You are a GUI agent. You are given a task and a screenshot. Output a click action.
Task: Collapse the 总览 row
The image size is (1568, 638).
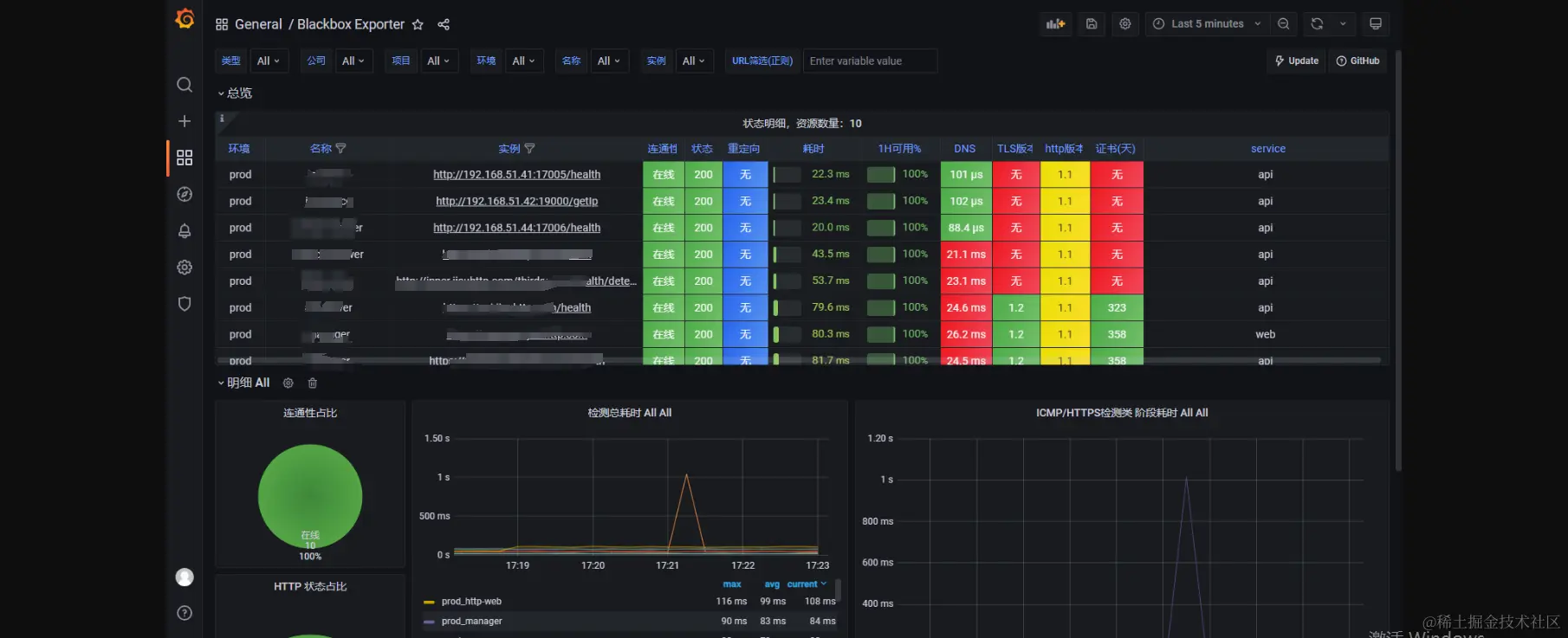point(235,93)
